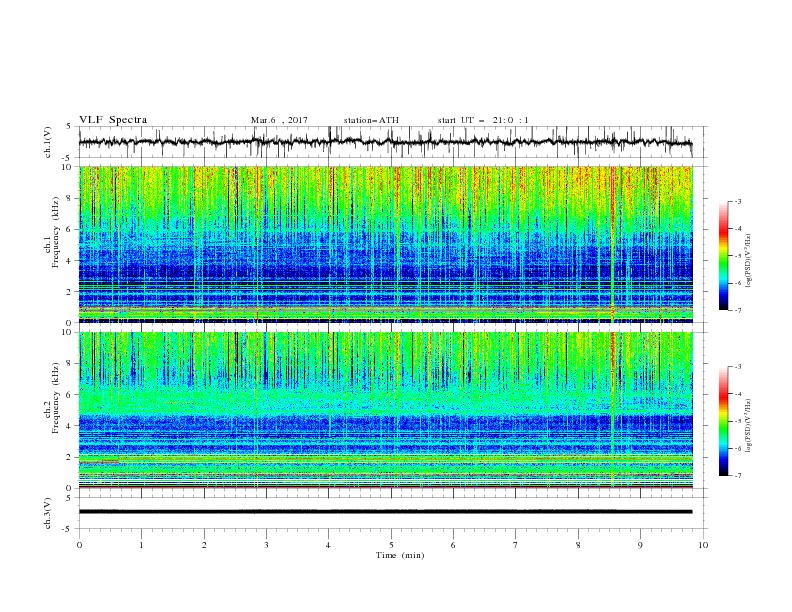Click the "station=ATH" label
This screenshot has width=792, height=612.
point(371,120)
